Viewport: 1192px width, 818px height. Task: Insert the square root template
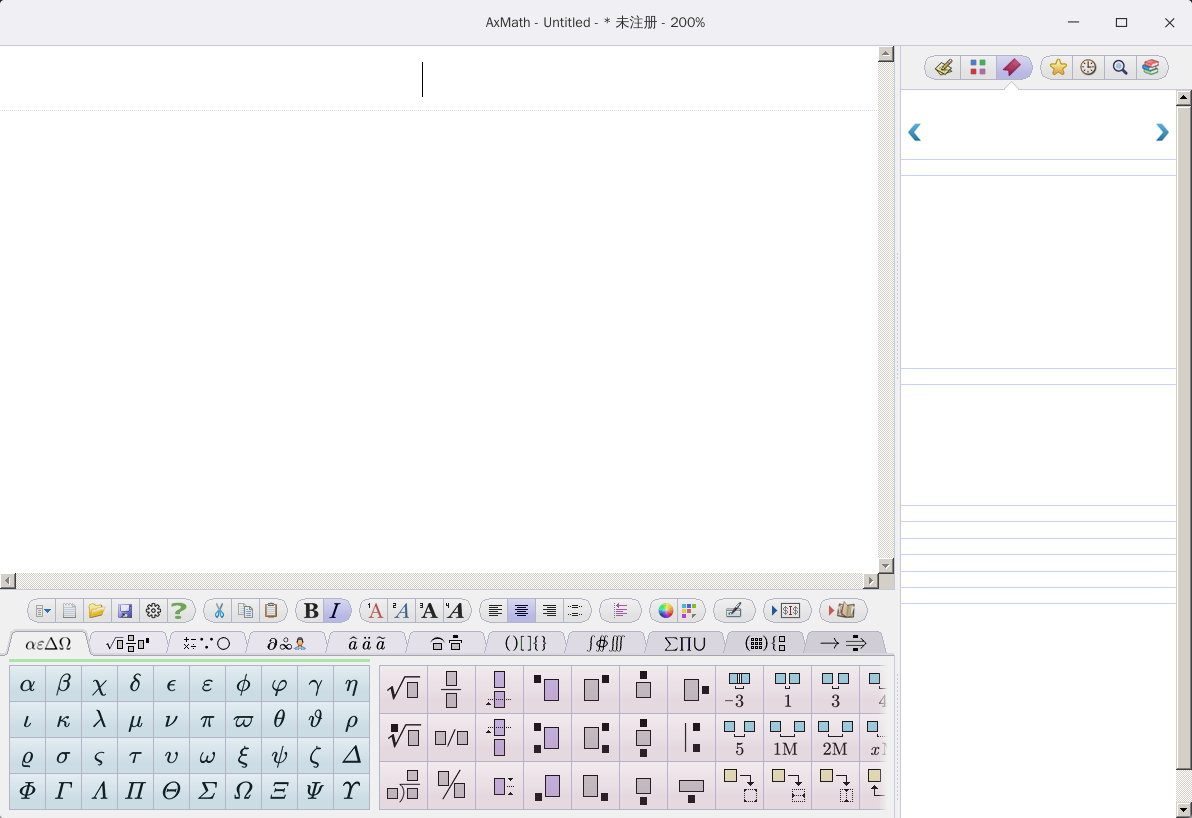(403, 689)
